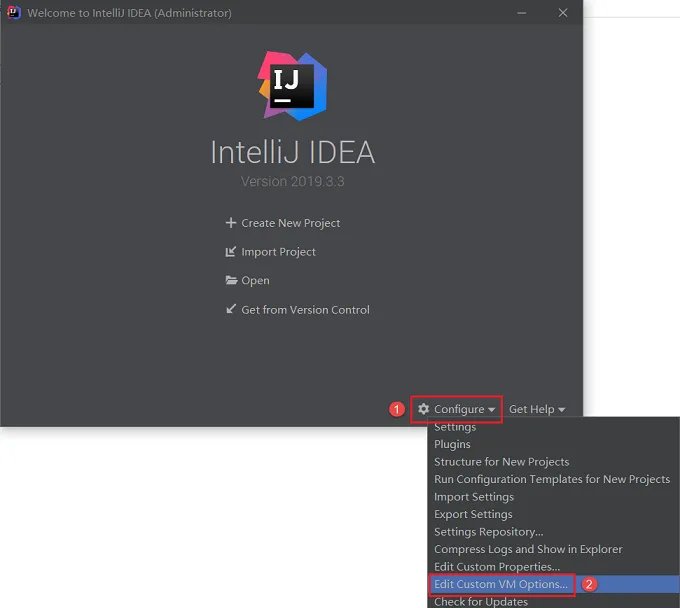
Task: Expand the Configure dropdown arrow
Action: pyautogui.click(x=491, y=410)
